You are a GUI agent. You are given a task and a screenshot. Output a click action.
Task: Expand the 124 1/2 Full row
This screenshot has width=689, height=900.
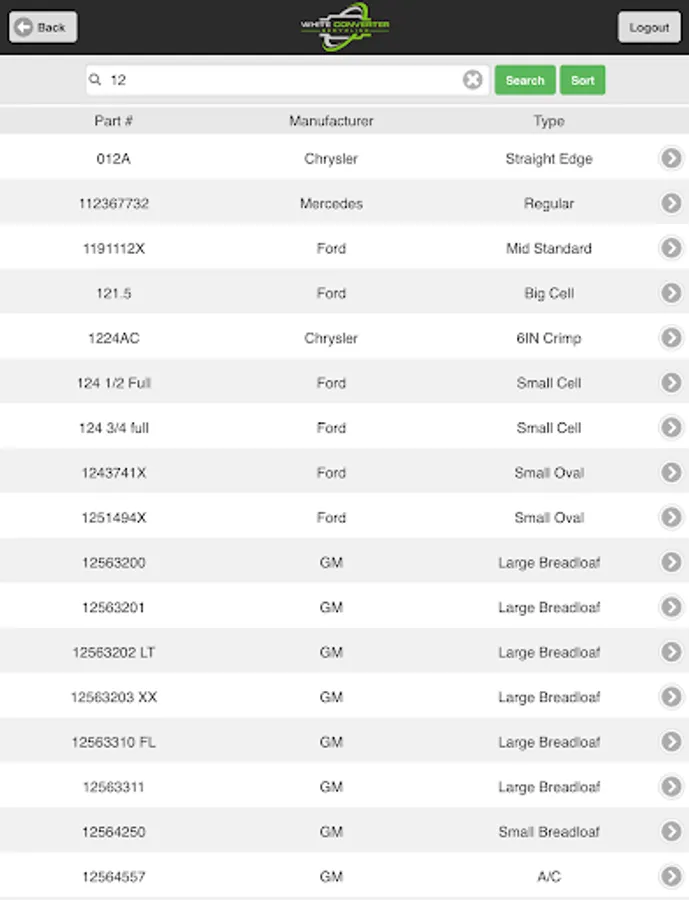(x=671, y=383)
